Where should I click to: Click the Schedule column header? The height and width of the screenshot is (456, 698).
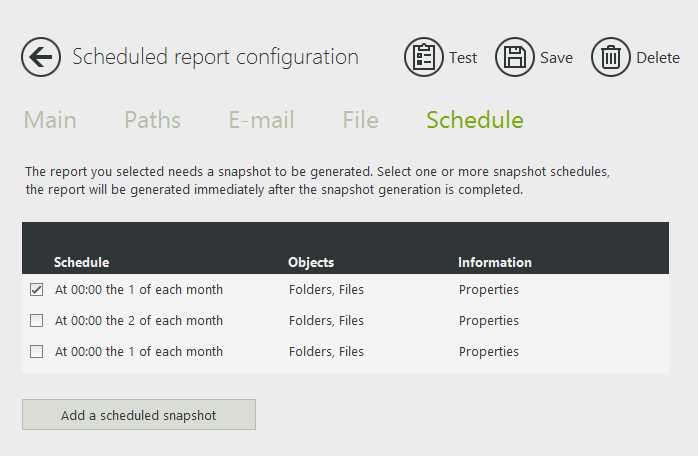click(81, 262)
